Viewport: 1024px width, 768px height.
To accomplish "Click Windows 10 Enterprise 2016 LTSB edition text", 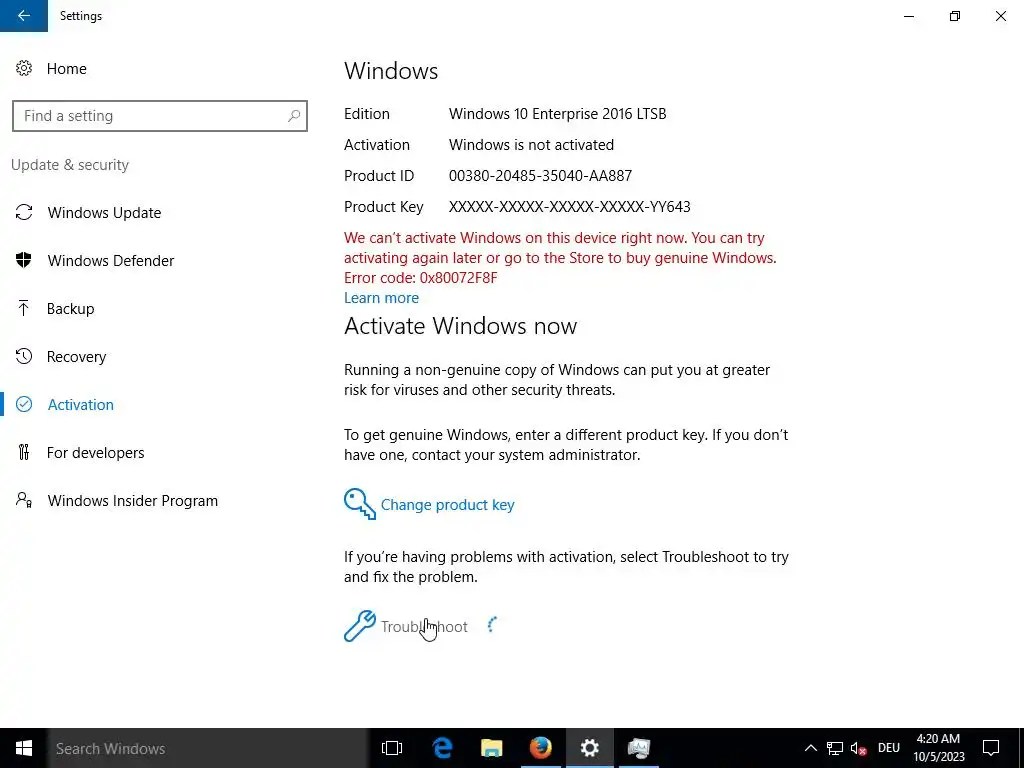I will point(557,114).
